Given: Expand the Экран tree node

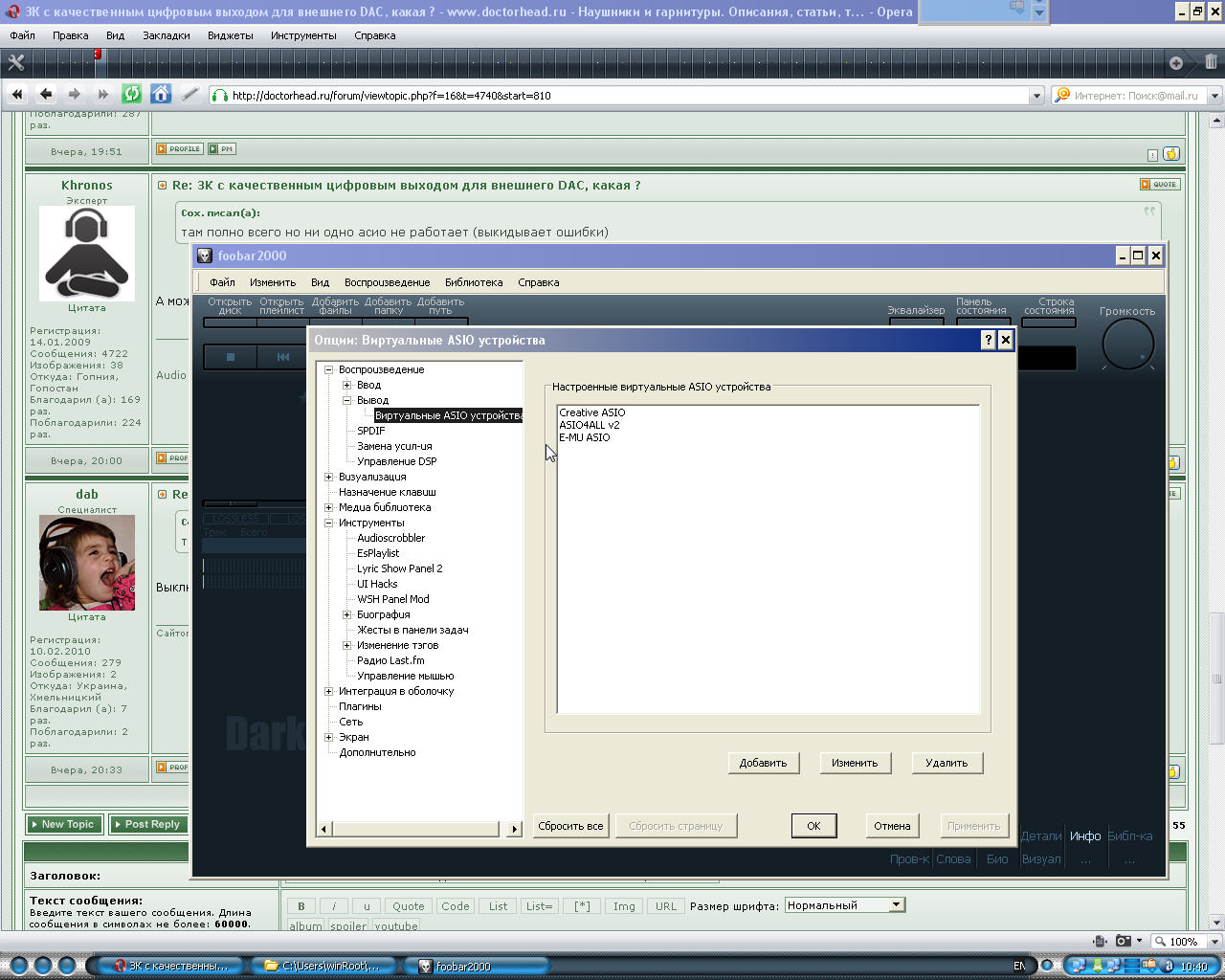Looking at the screenshot, I should click(x=328, y=737).
